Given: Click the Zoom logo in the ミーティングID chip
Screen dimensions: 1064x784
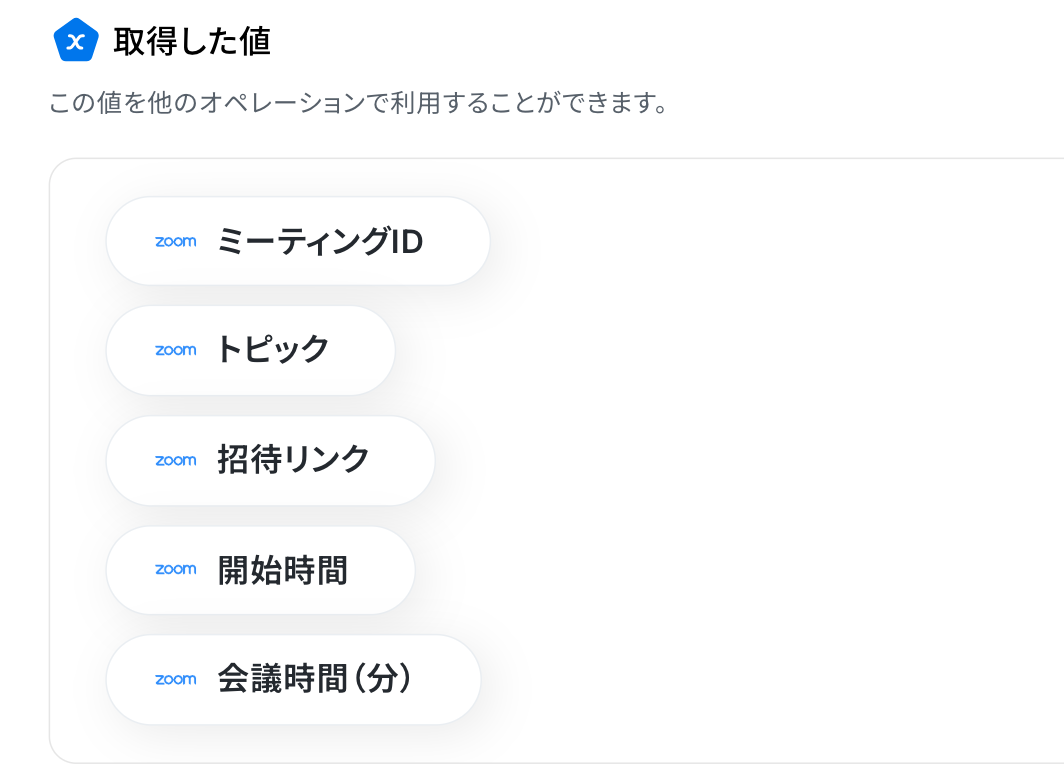Looking at the screenshot, I should (x=176, y=242).
